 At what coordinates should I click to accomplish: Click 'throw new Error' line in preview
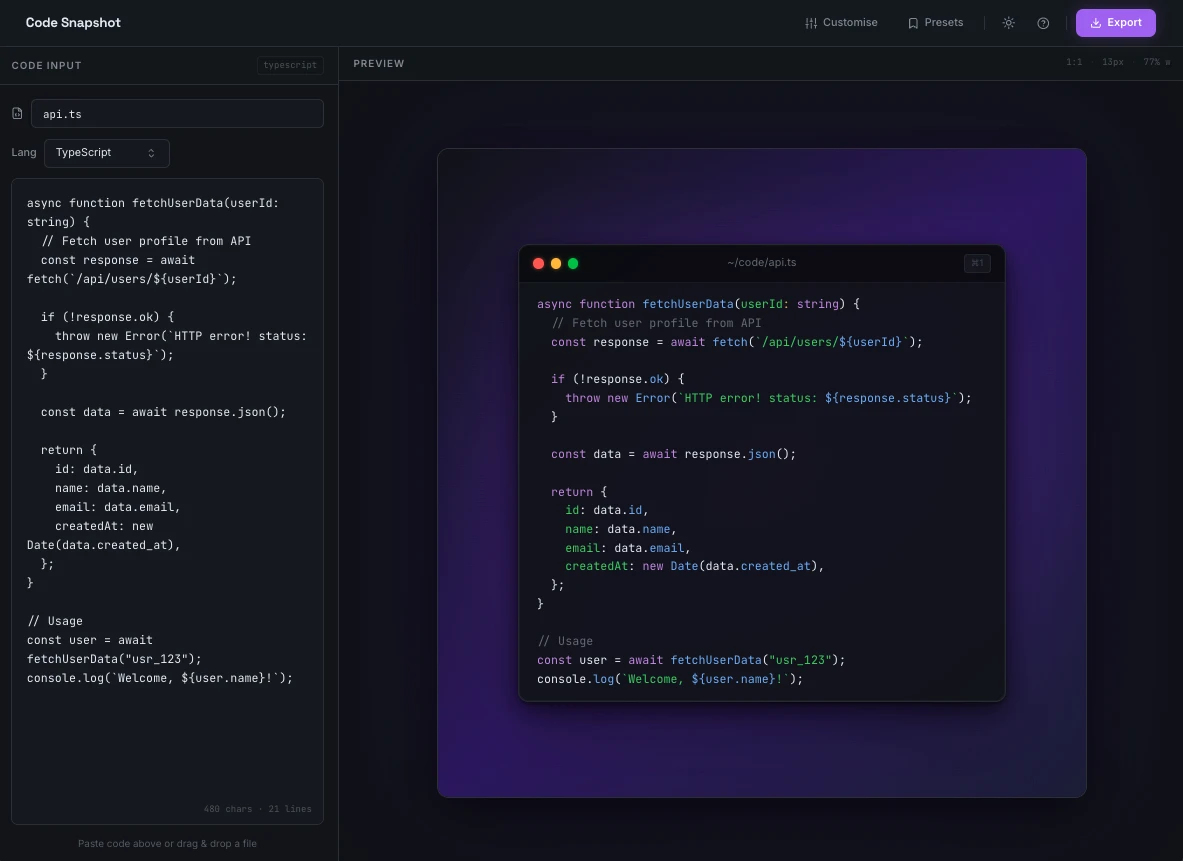coord(769,398)
